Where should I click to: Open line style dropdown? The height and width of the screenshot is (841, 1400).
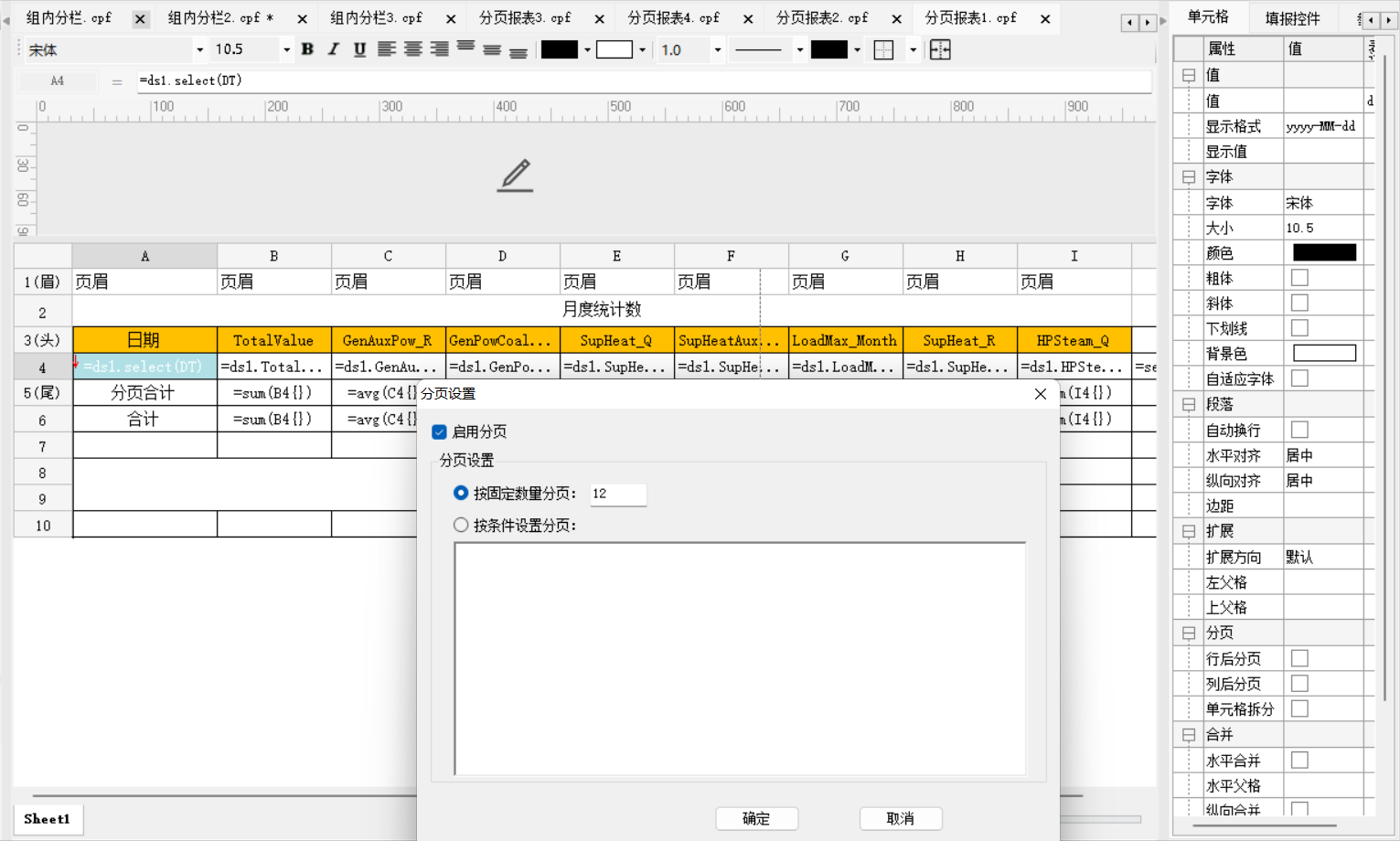pyautogui.click(x=800, y=50)
